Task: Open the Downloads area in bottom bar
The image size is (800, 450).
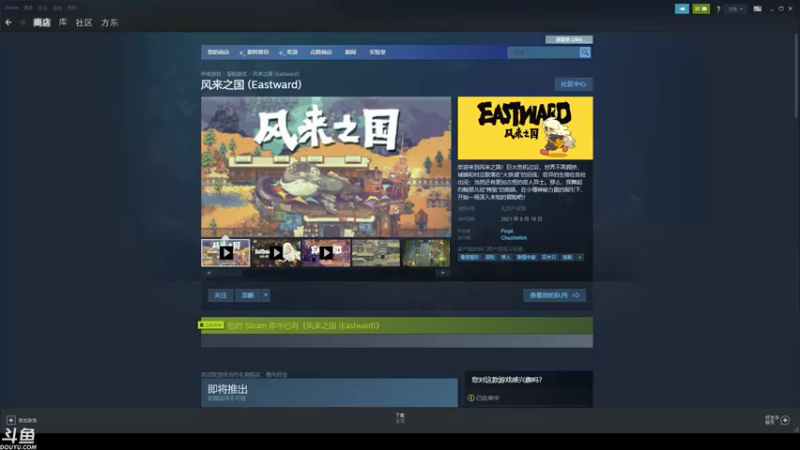Action: [x=400, y=418]
